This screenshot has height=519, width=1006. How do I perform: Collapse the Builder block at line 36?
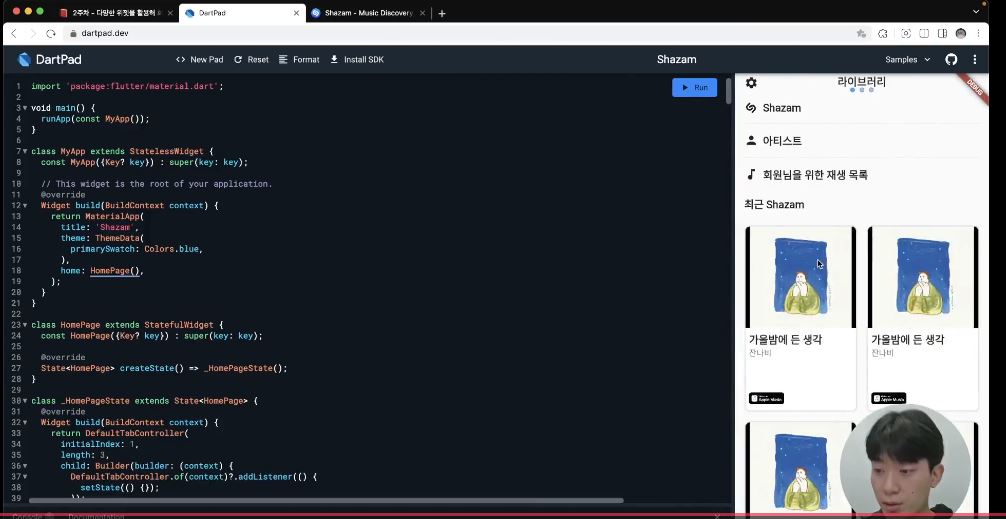[25, 466]
